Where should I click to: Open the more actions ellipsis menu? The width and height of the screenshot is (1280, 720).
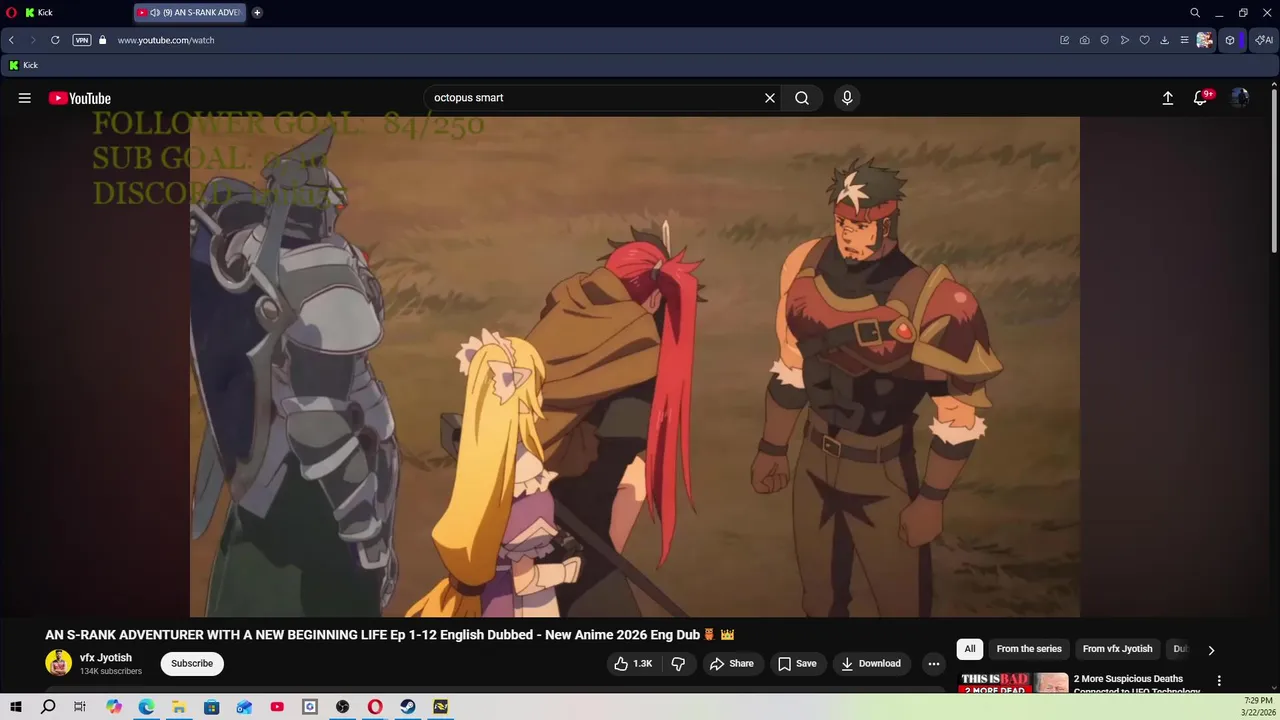click(x=933, y=664)
